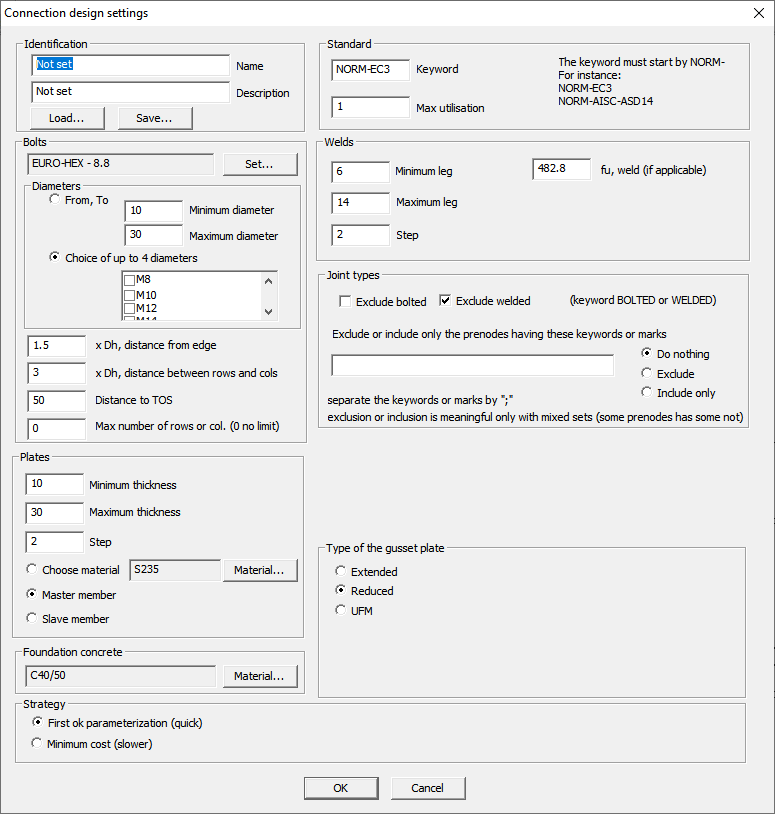Click the diameter list scroll up arrow

(x=268, y=281)
